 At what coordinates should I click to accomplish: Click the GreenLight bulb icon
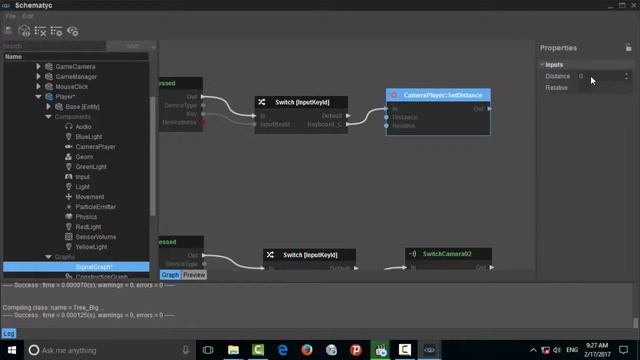[x=69, y=167]
